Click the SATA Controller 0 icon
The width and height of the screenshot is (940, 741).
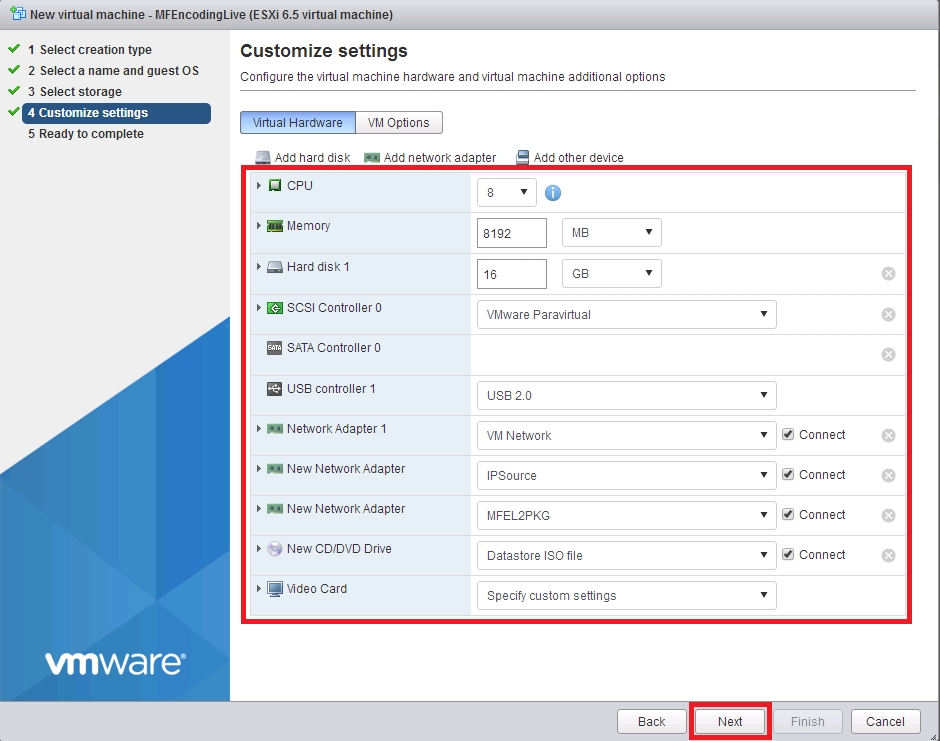(x=275, y=348)
